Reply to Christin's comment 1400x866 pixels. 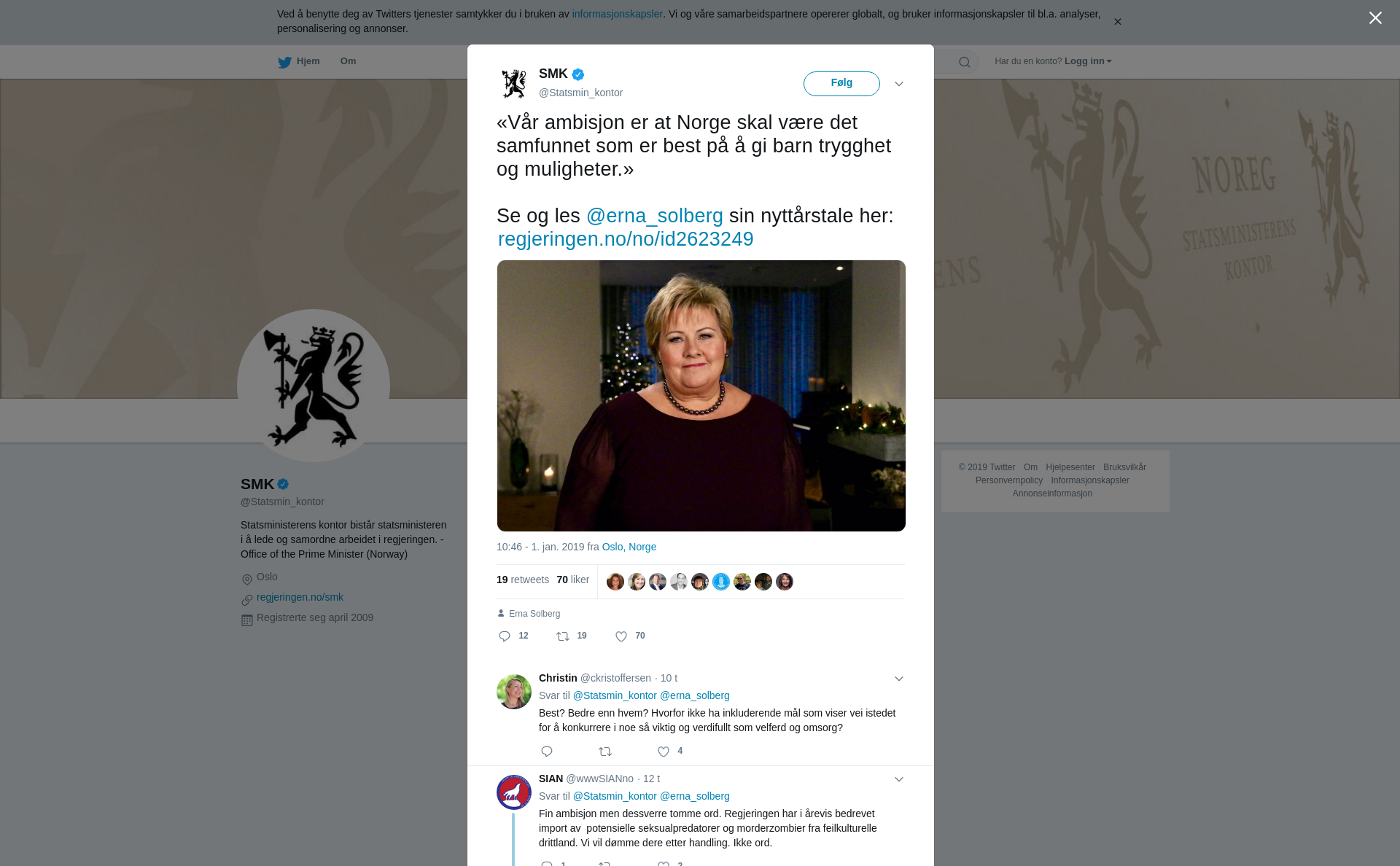click(547, 752)
